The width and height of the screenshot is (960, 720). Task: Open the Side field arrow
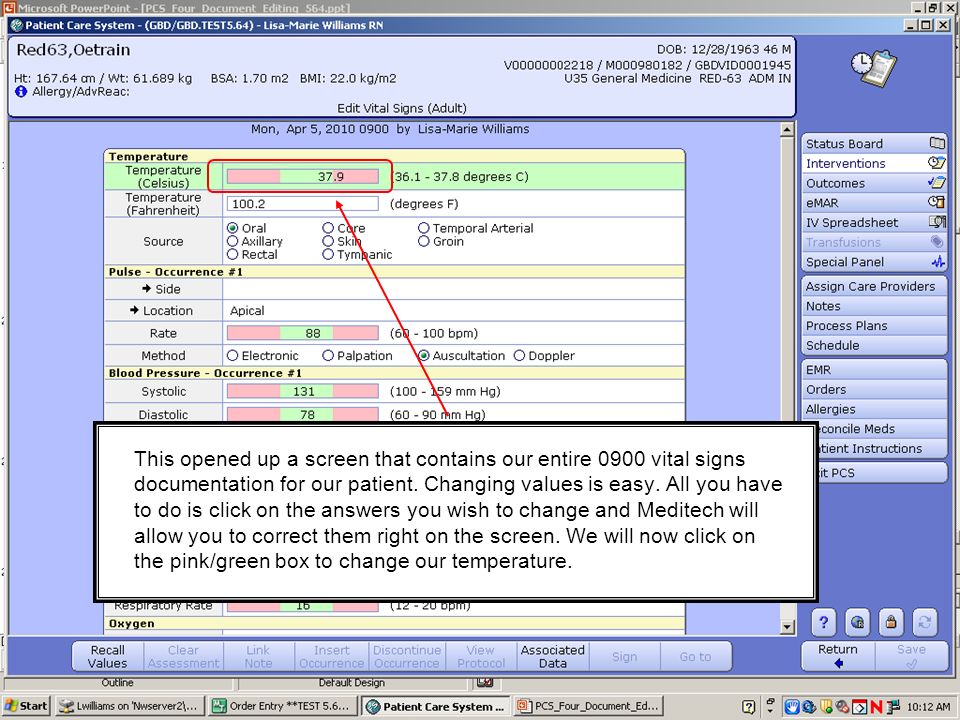[146, 288]
